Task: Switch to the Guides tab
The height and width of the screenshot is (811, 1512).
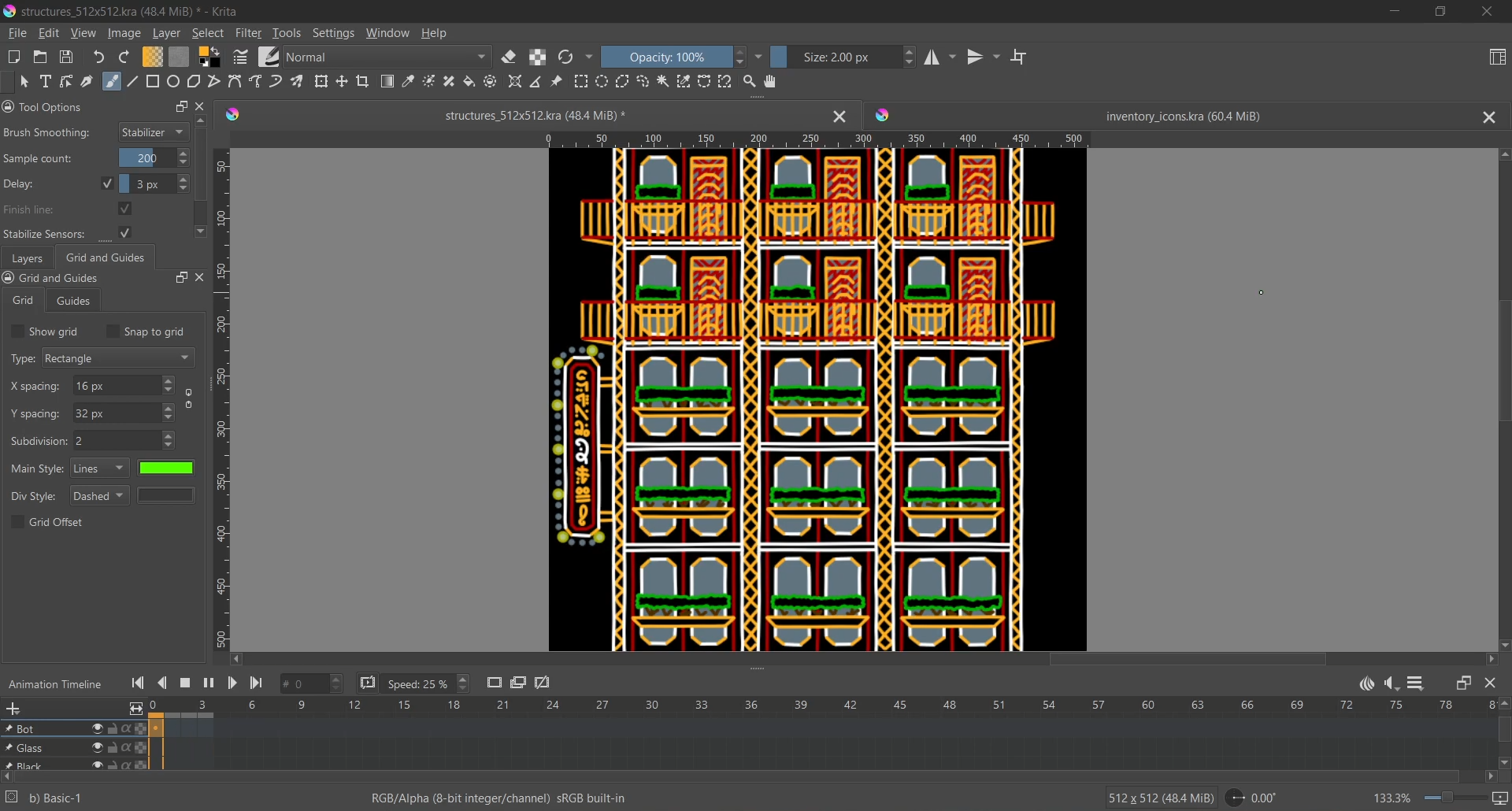Action: [x=74, y=302]
